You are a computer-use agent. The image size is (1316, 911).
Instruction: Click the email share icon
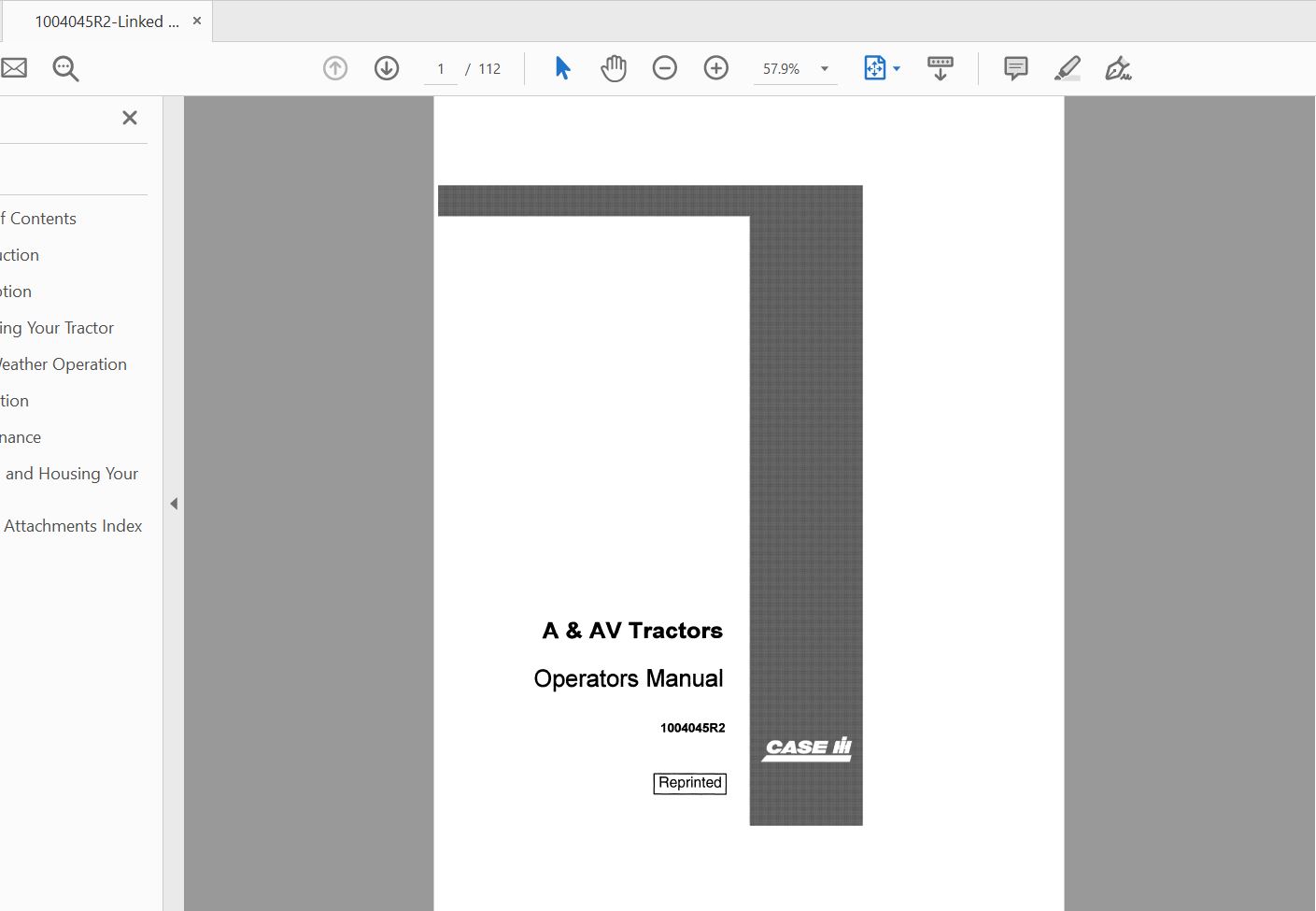13,67
